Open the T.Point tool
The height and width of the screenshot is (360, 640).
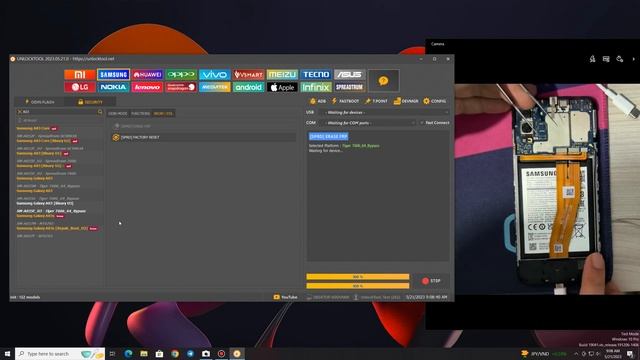click(x=376, y=101)
